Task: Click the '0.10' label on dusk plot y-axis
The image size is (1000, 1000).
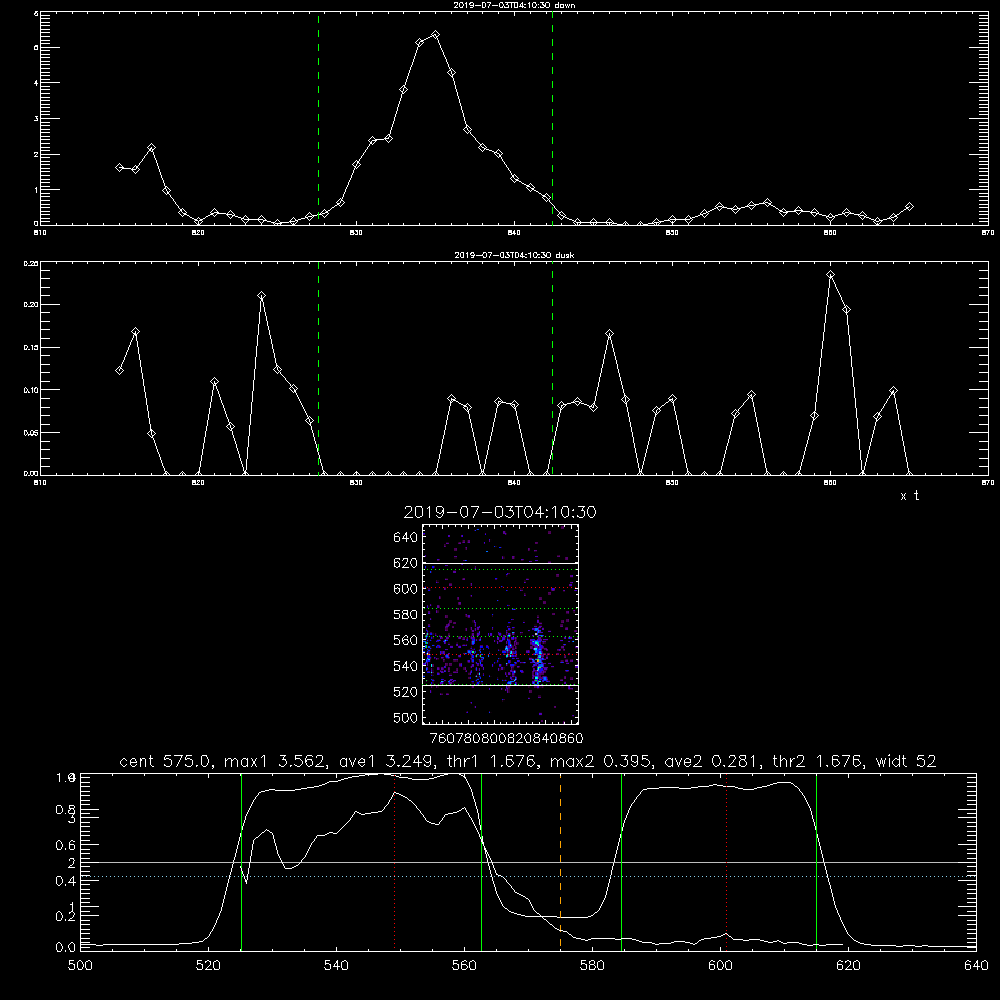Action: 31,390
